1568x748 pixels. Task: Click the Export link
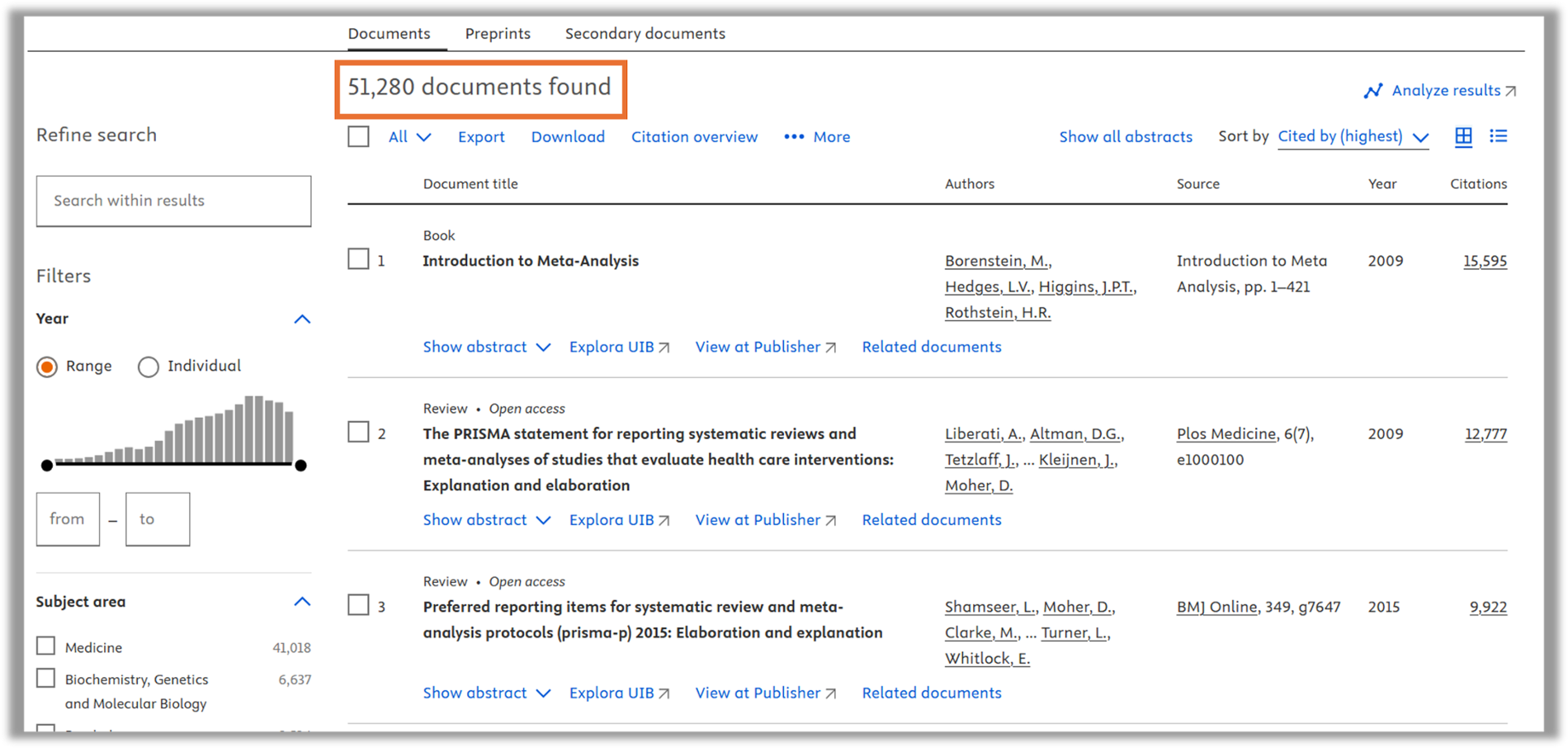[481, 137]
